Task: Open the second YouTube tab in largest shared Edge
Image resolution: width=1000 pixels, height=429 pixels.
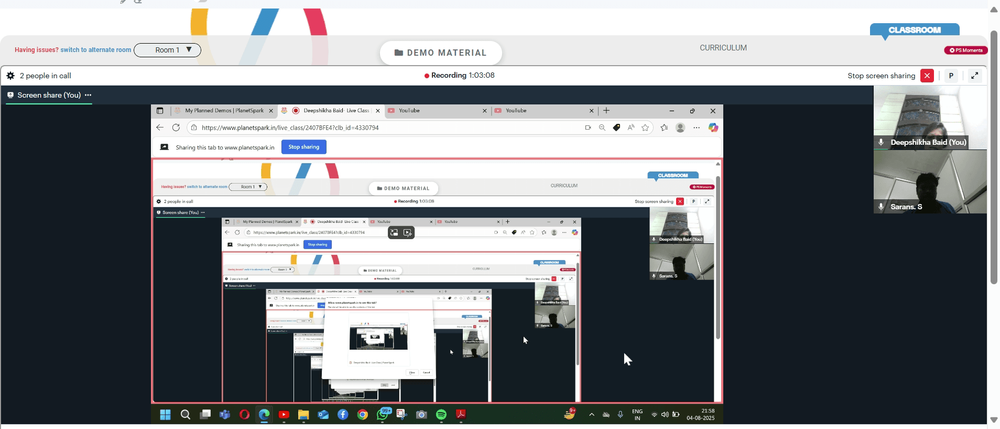Action: [x=543, y=110]
